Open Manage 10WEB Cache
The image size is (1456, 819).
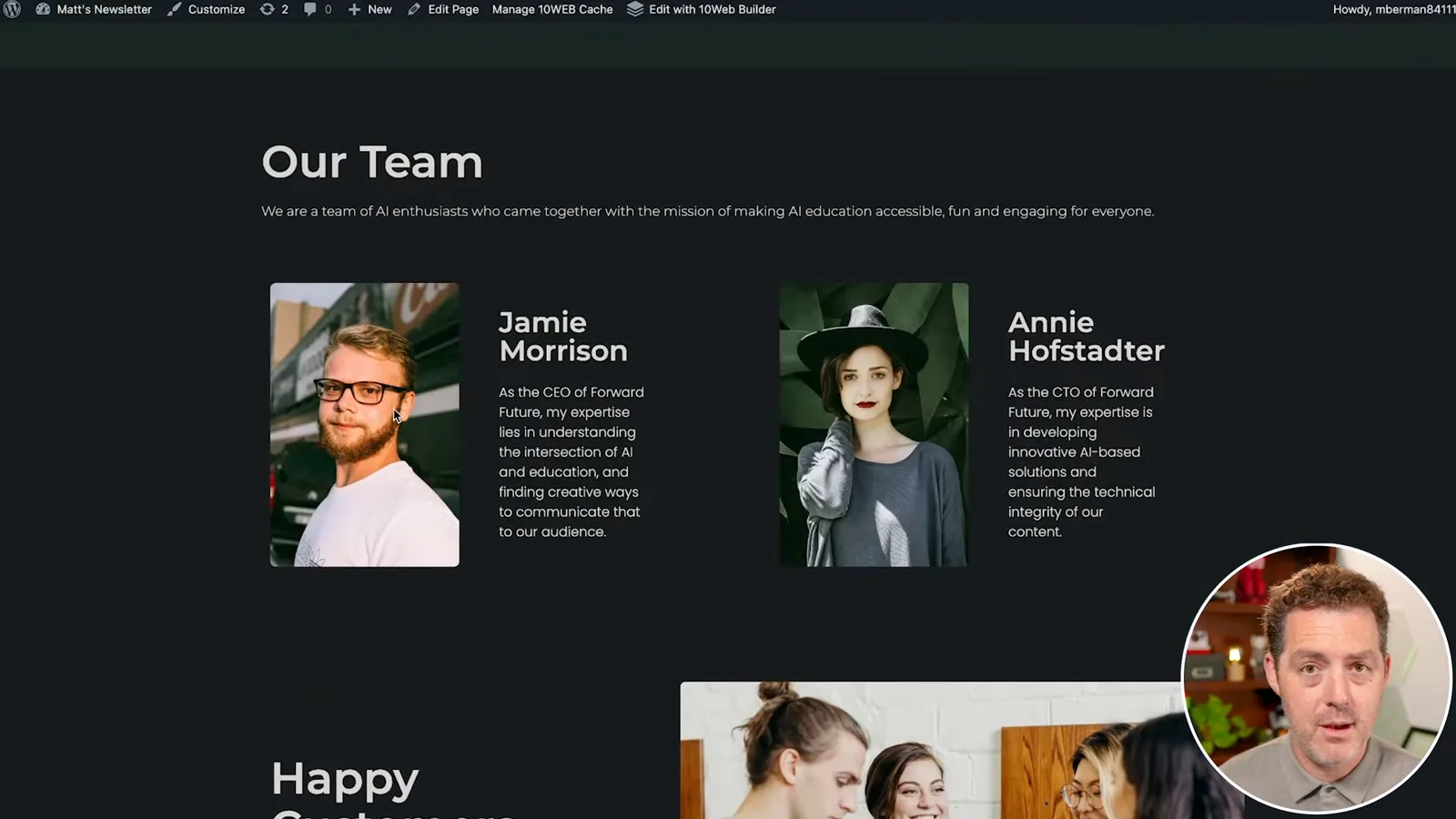click(x=552, y=9)
